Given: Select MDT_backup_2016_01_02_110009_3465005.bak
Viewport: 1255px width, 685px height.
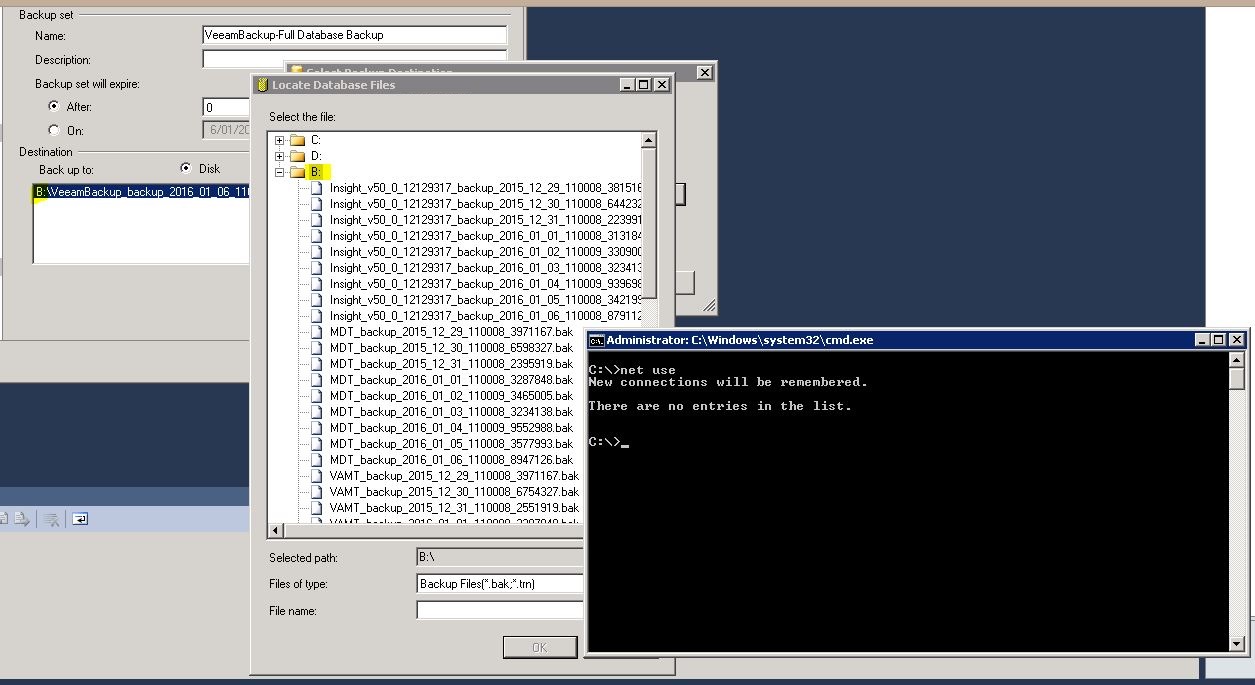Looking at the screenshot, I should coord(451,396).
